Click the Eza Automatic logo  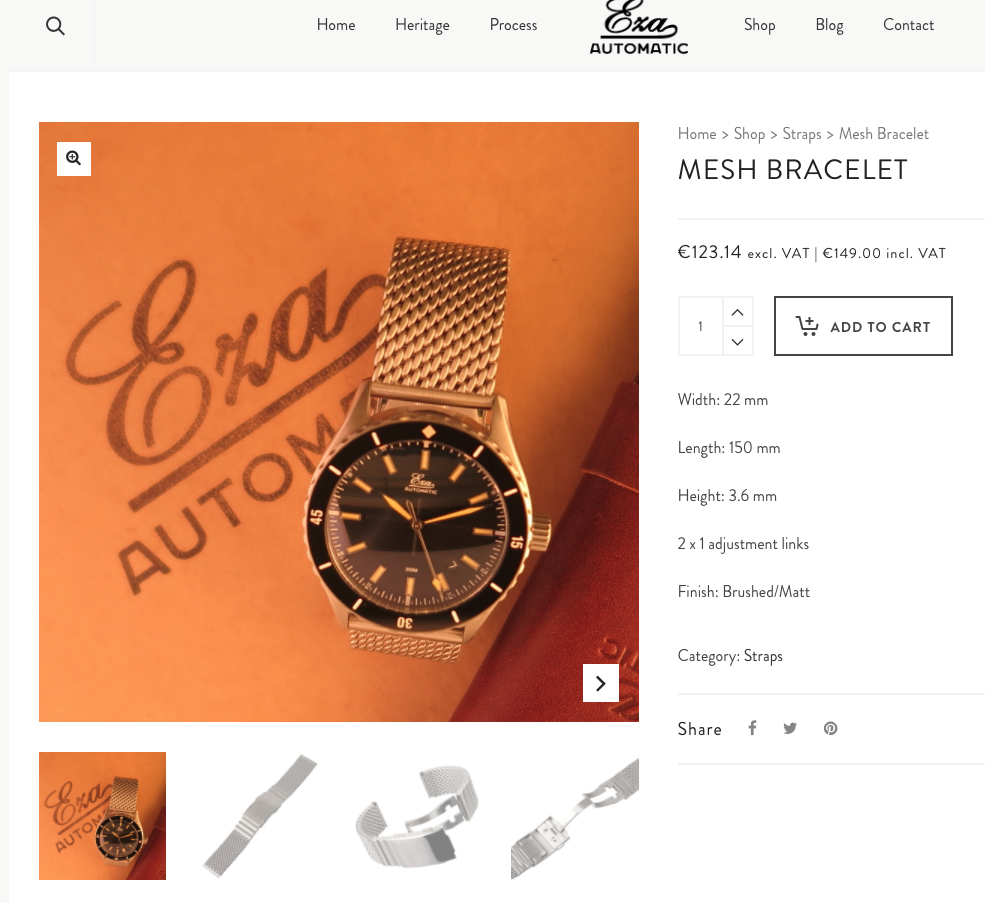(639, 28)
